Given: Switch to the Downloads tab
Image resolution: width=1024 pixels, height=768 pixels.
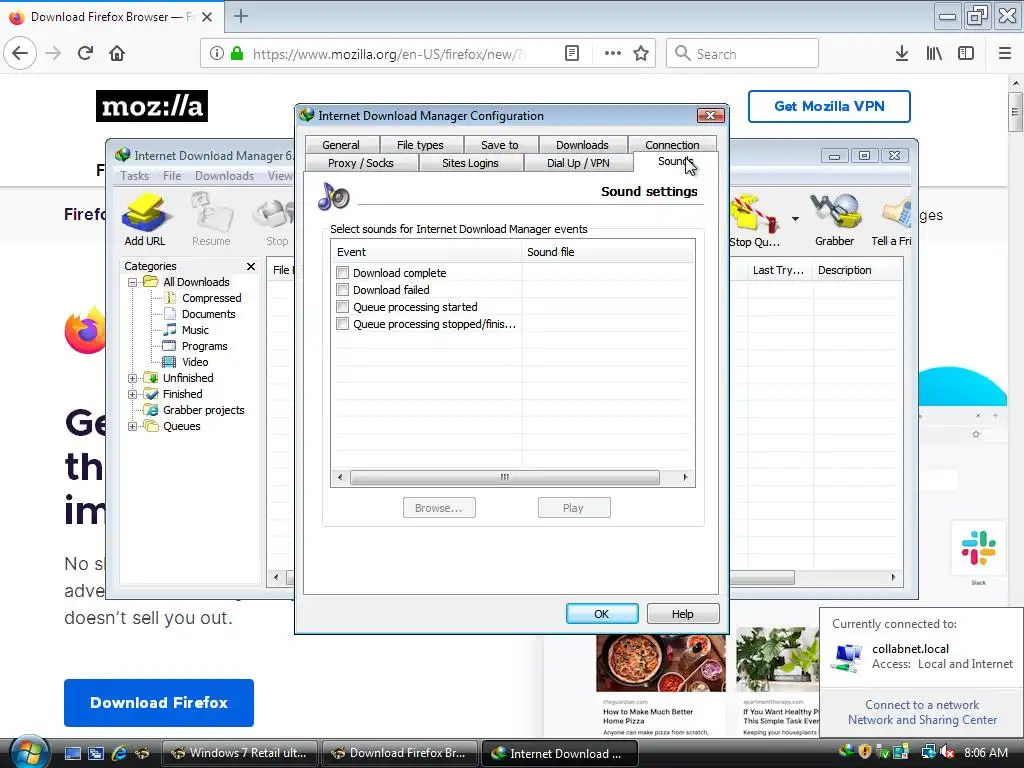Looking at the screenshot, I should 582,144.
